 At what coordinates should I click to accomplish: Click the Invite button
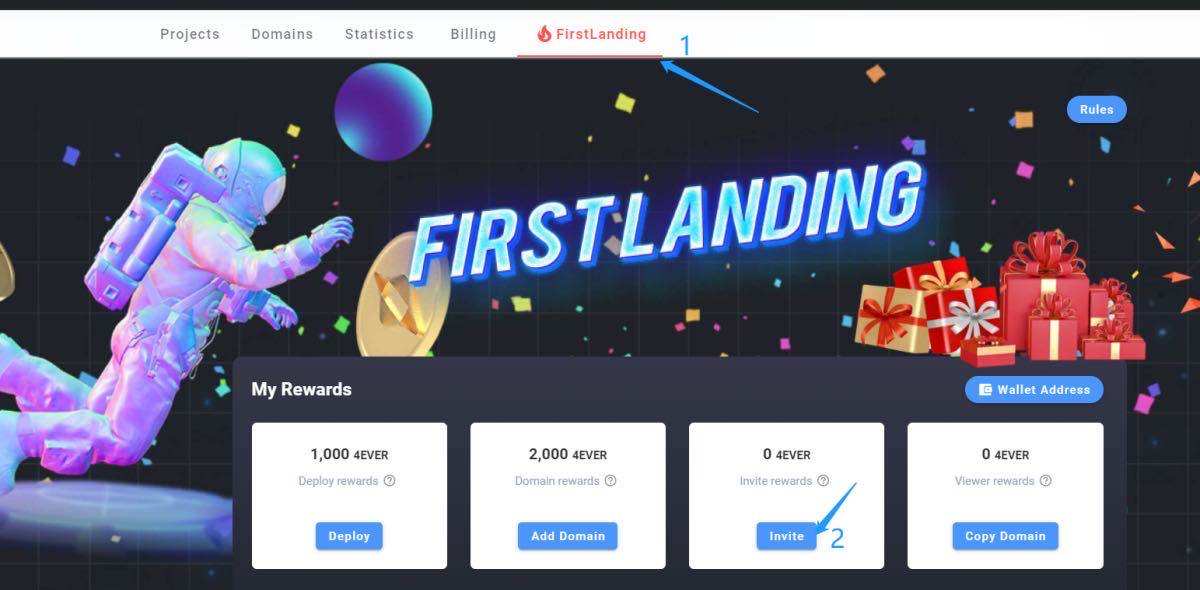[786, 536]
